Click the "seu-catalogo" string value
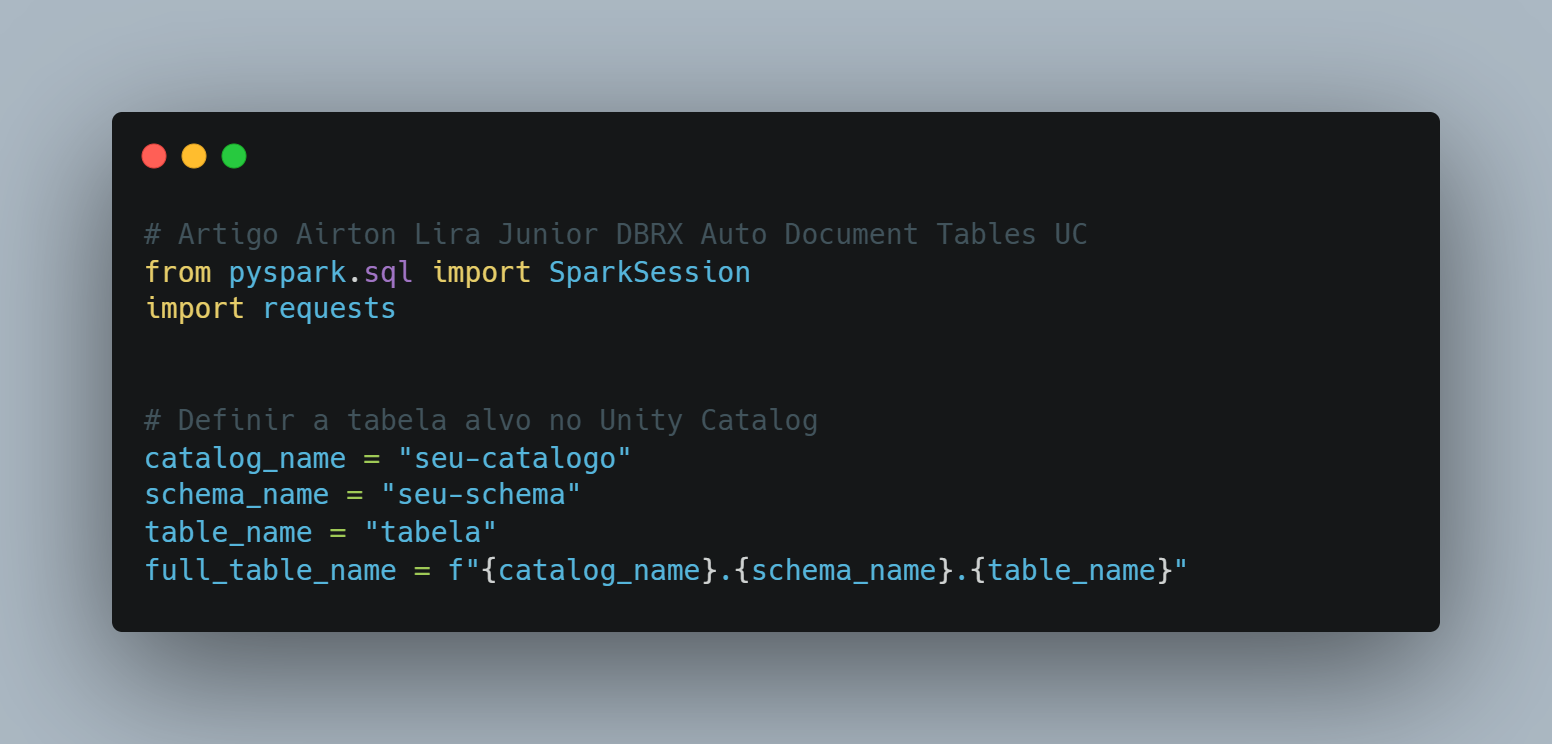This screenshot has width=1552, height=744. click(515, 458)
